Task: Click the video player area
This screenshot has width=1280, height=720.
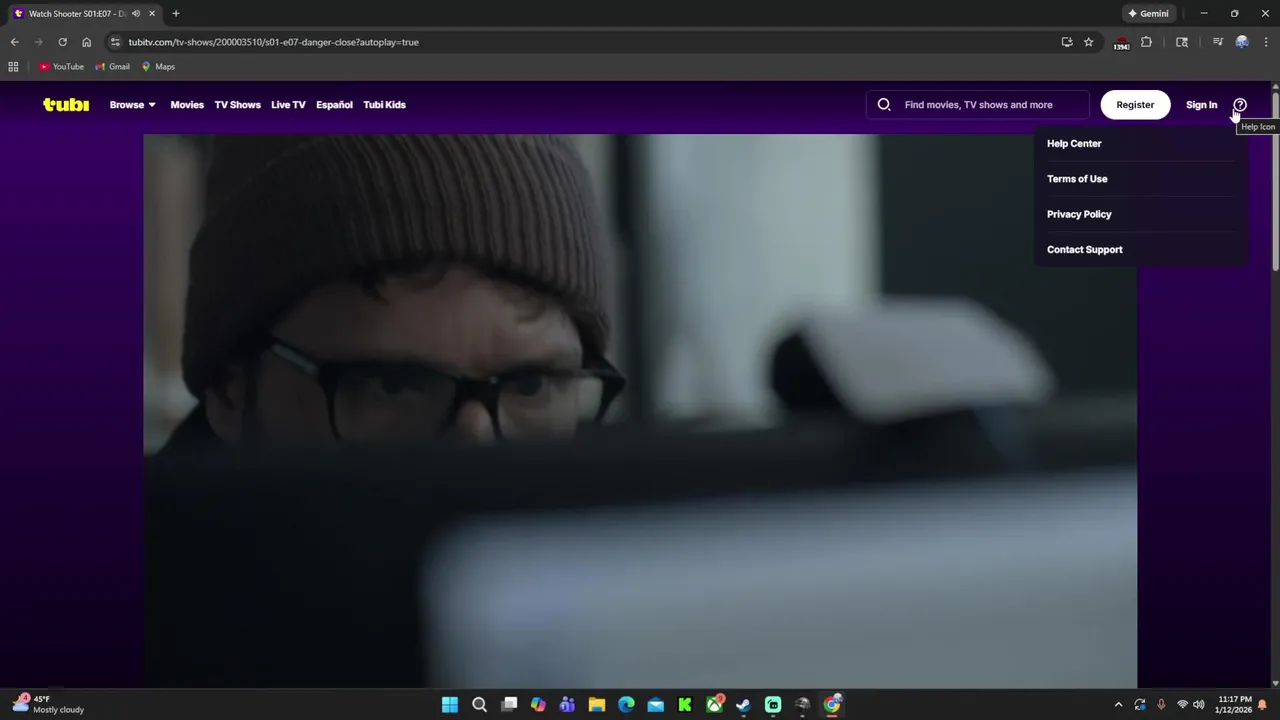Action: [x=640, y=411]
